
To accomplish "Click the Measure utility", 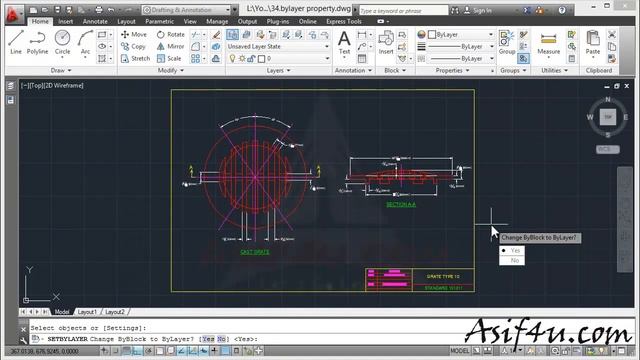I will click(x=548, y=43).
